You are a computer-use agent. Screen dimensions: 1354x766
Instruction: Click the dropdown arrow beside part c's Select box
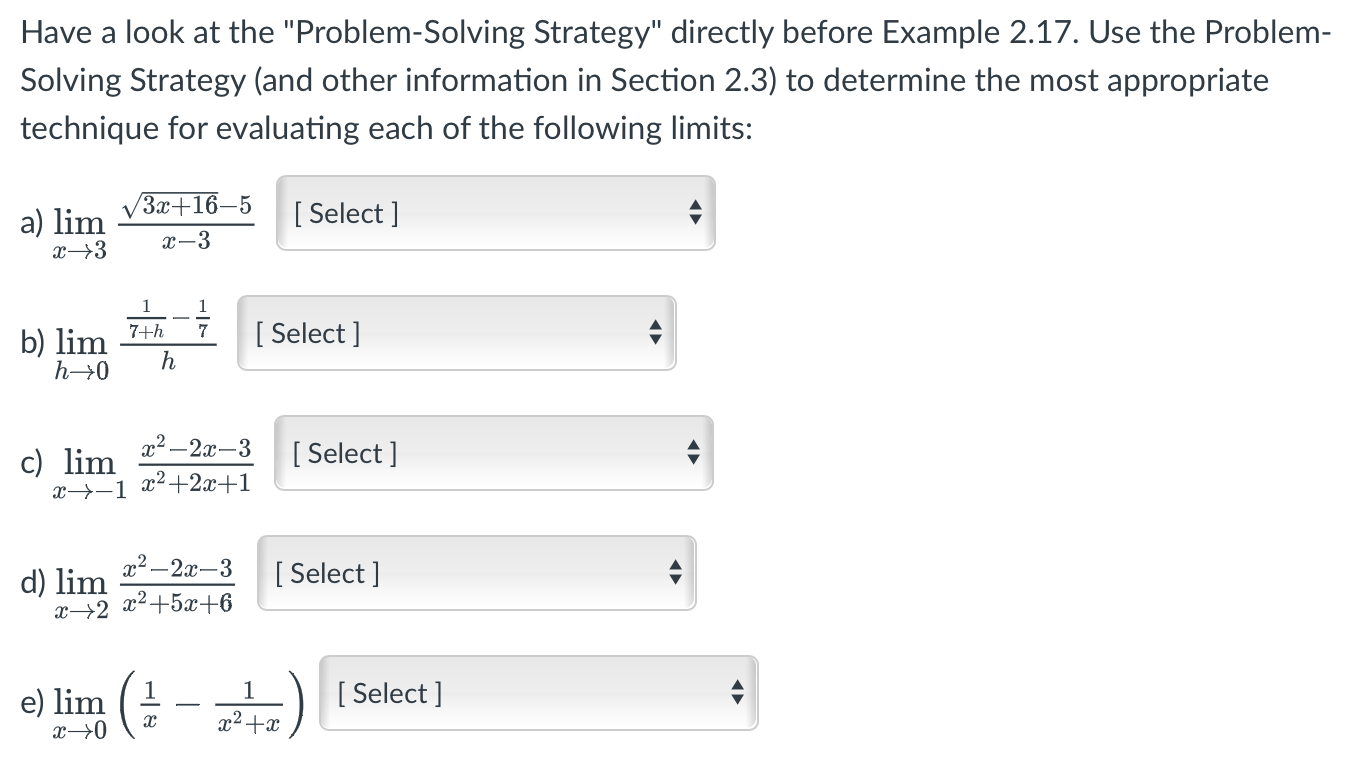(694, 452)
